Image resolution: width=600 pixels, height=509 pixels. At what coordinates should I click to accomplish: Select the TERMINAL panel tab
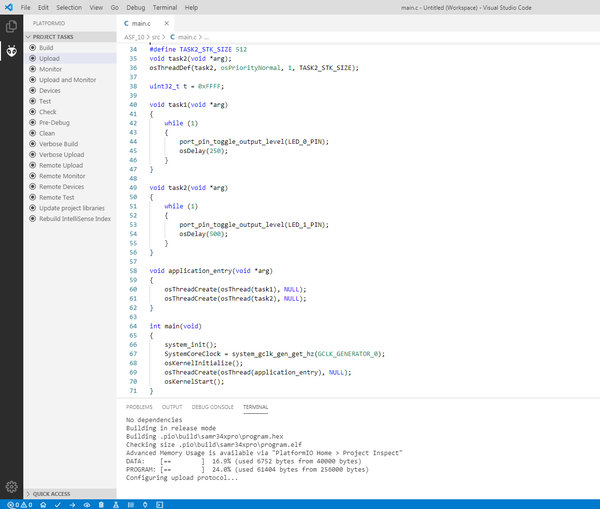[x=256, y=407]
